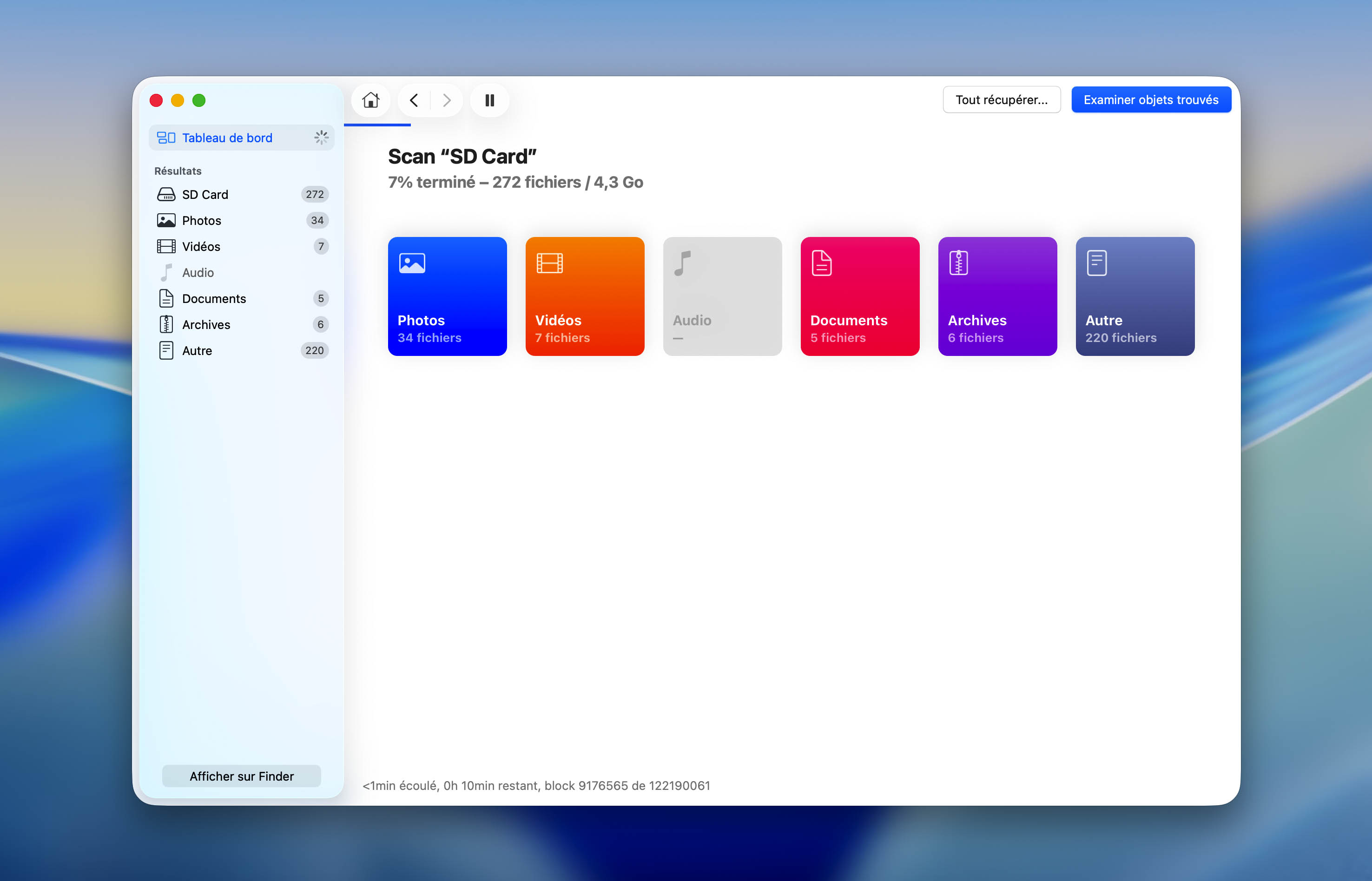Click the 5 count badge for Documents
Viewport: 1372px width, 881px height.
click(x=321, y=299)
